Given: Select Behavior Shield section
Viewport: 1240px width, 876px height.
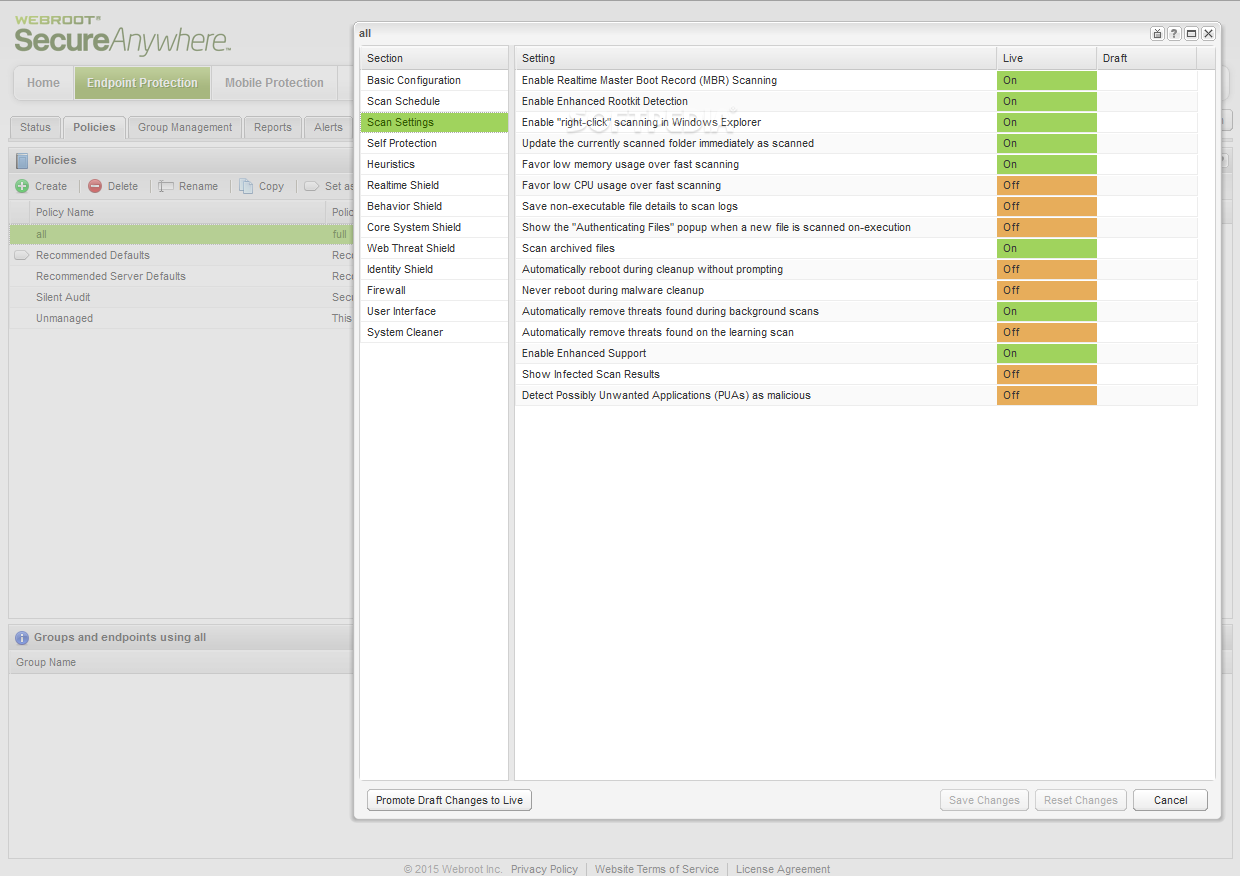Looking at the screenshot, I should pos(434,206).
